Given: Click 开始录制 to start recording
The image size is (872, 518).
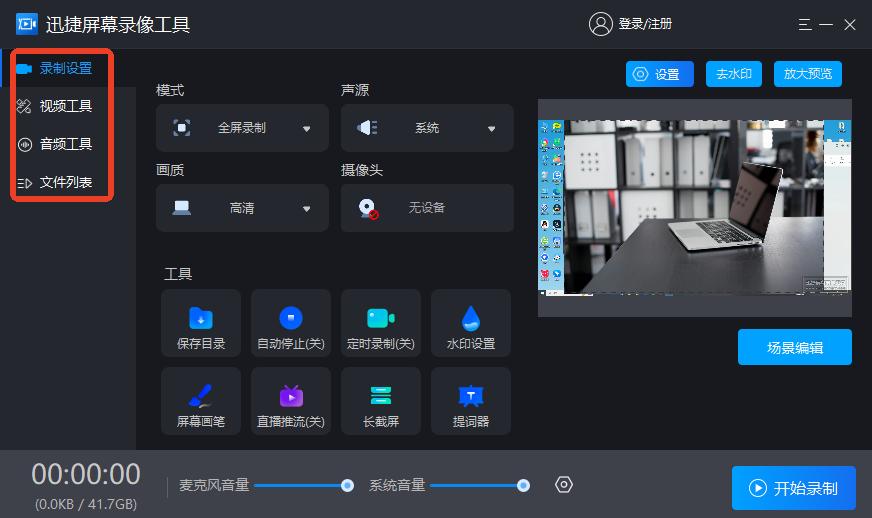Looking at the screenshot, I should click(794, 488).
